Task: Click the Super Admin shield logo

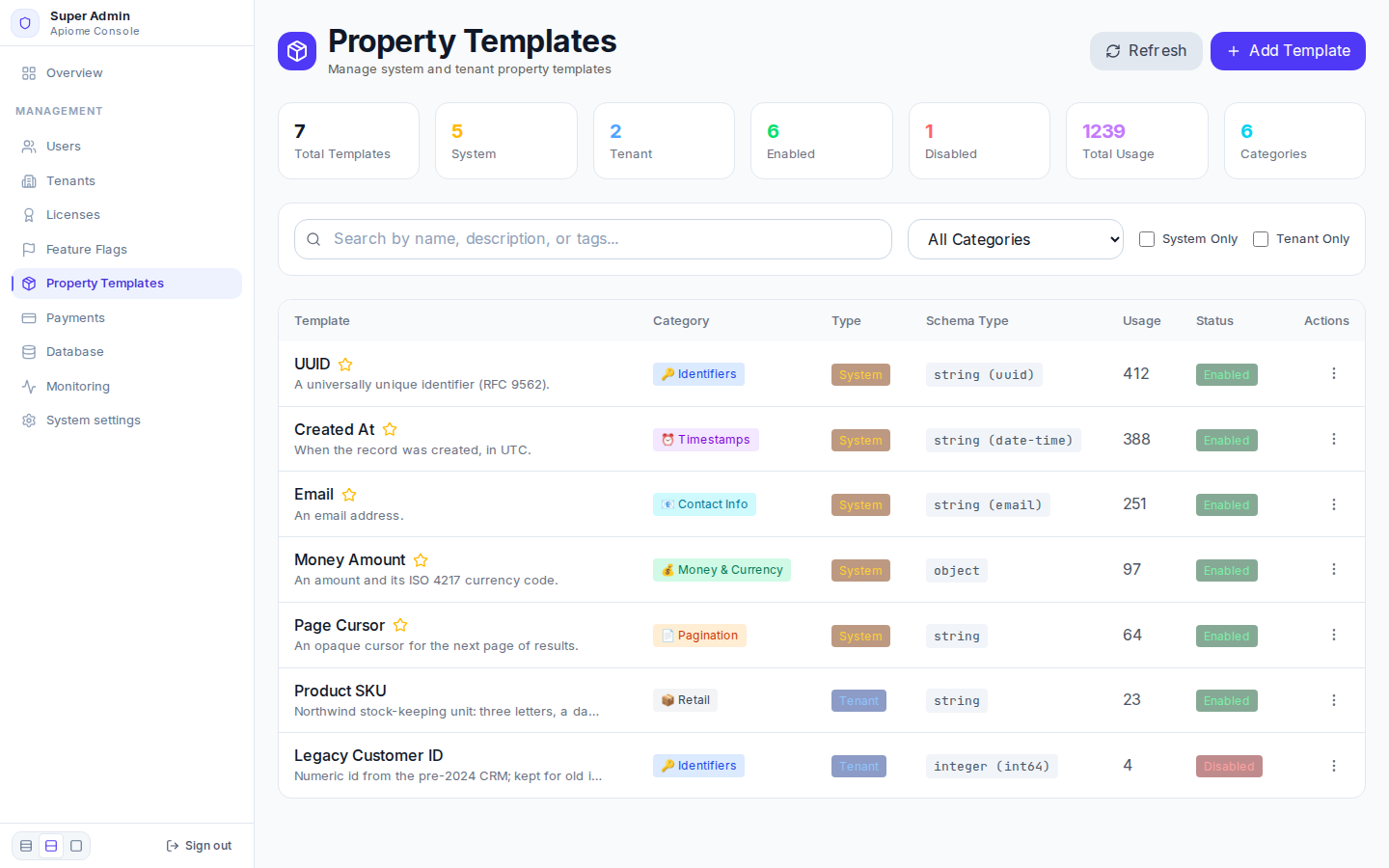Action: pyautogui.click(x=25, y=23)
